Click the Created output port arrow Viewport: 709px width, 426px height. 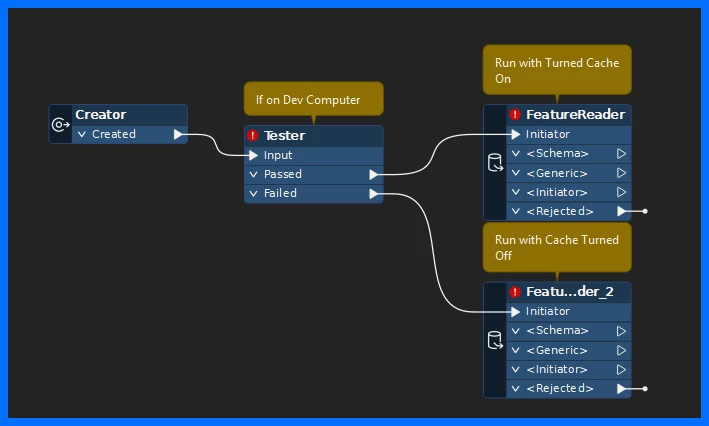click(x=178, y=134)
